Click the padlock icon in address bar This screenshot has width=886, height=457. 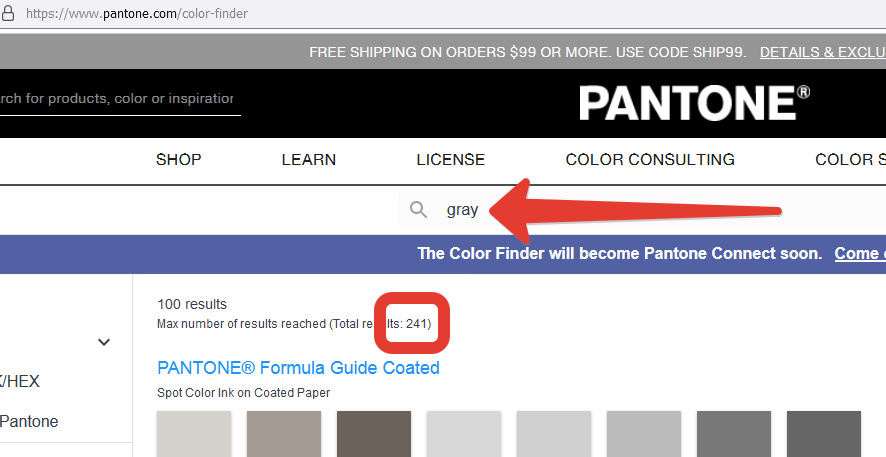coord(7,13)
